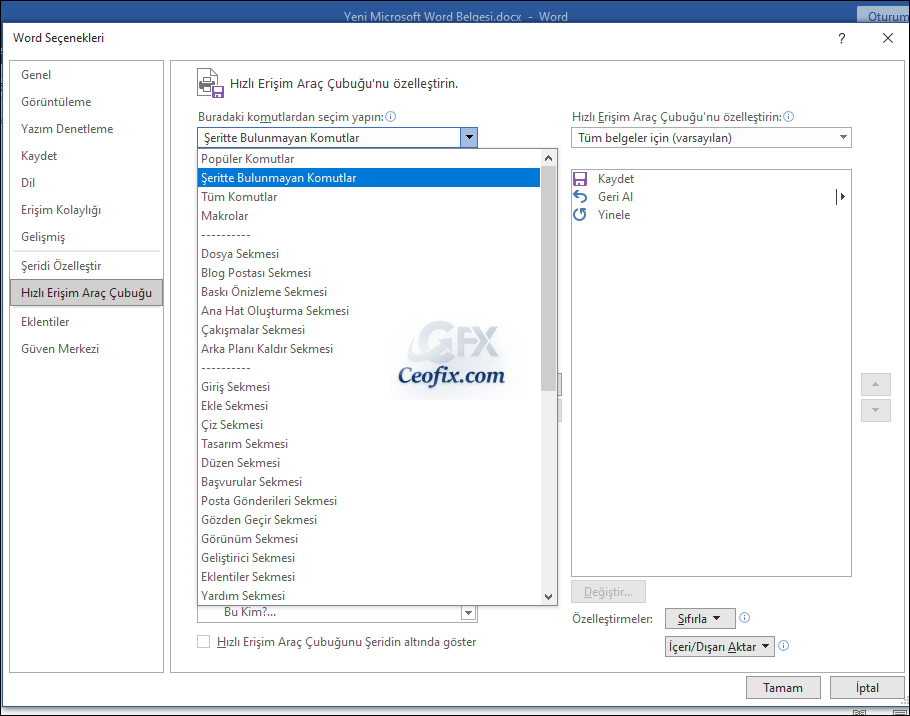This screenshot has height=716, width=910.
Task: Select Başvurular Sekmesi entry
Action: click(x=369, y=482)
